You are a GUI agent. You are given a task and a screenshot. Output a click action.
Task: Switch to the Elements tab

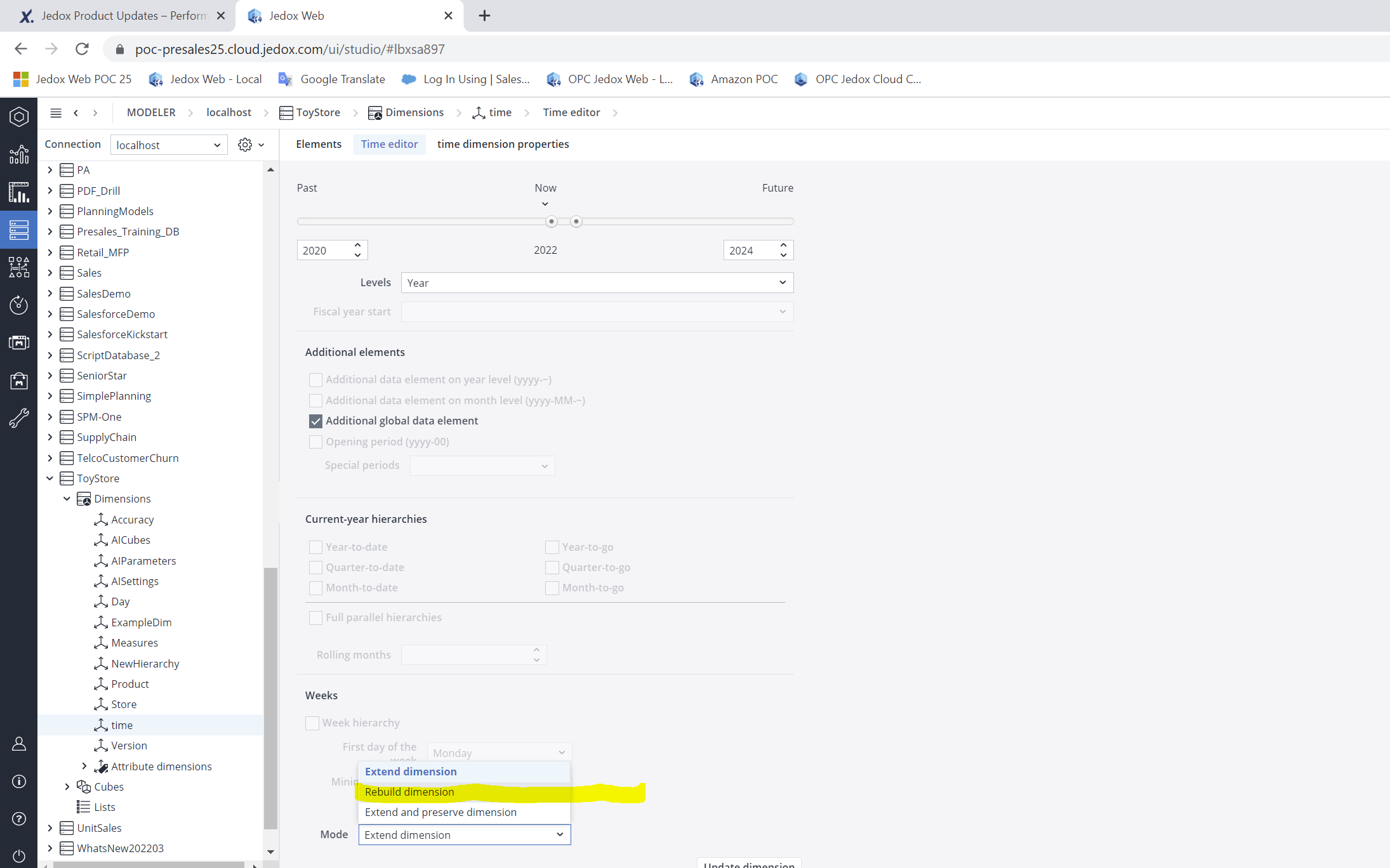[319, 144]
